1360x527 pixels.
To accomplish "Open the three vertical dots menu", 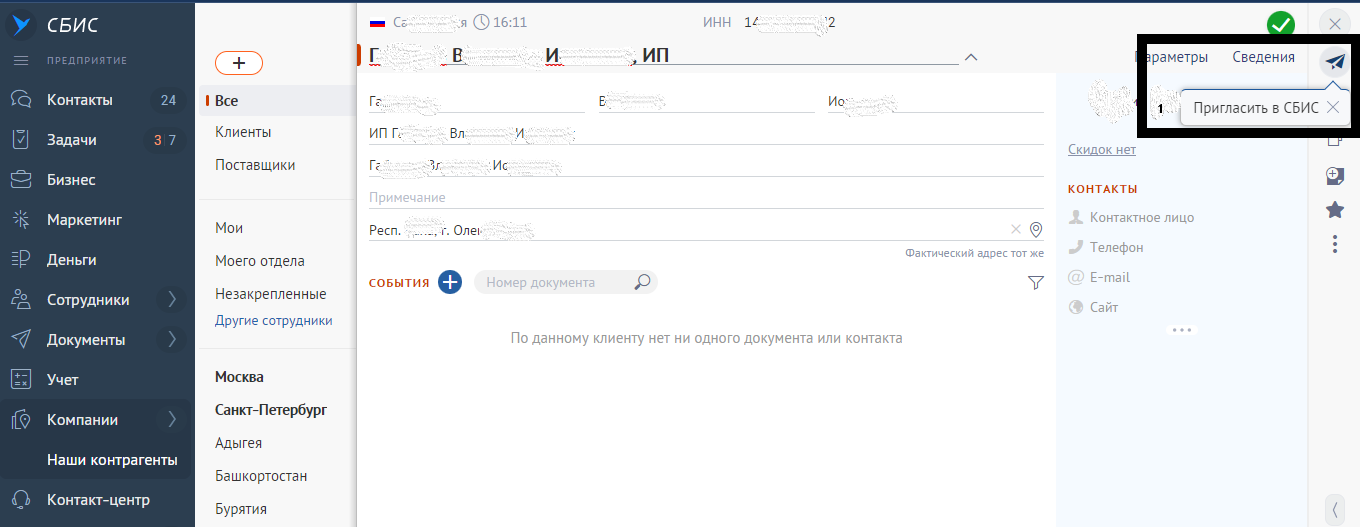I will 1334,243.
